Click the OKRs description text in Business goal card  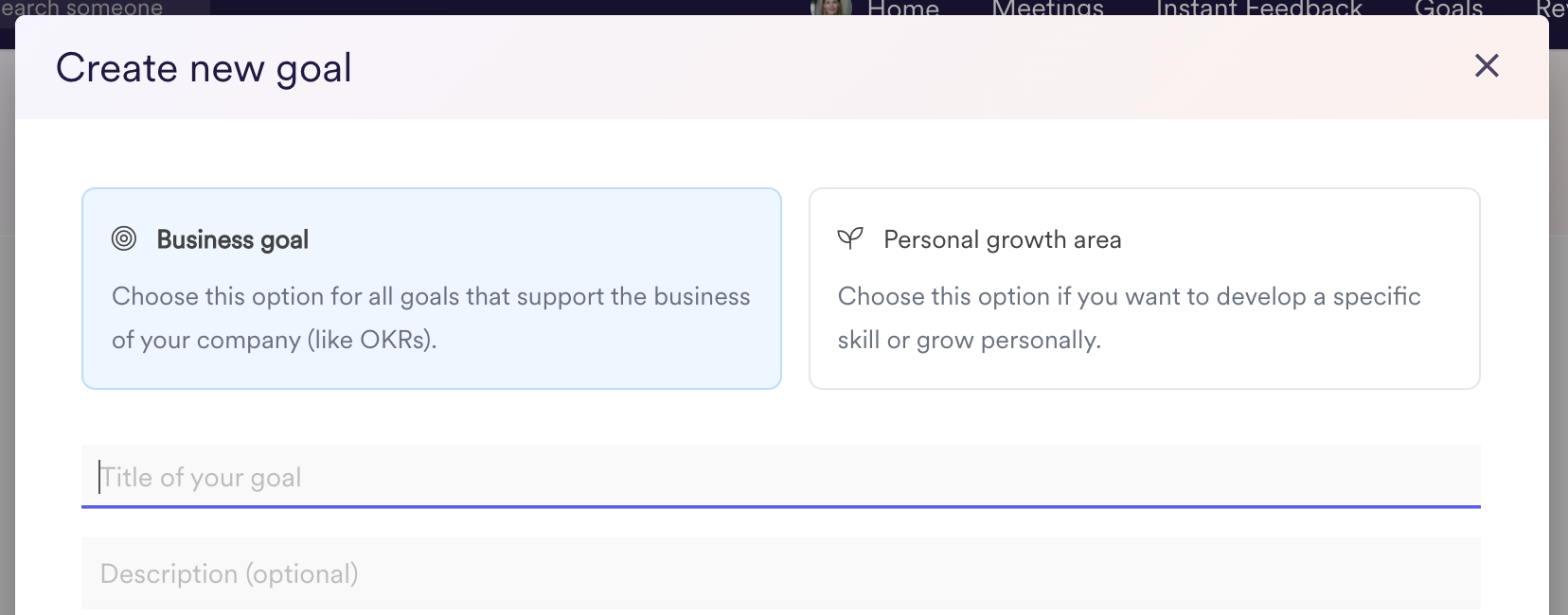coord(431,318)
